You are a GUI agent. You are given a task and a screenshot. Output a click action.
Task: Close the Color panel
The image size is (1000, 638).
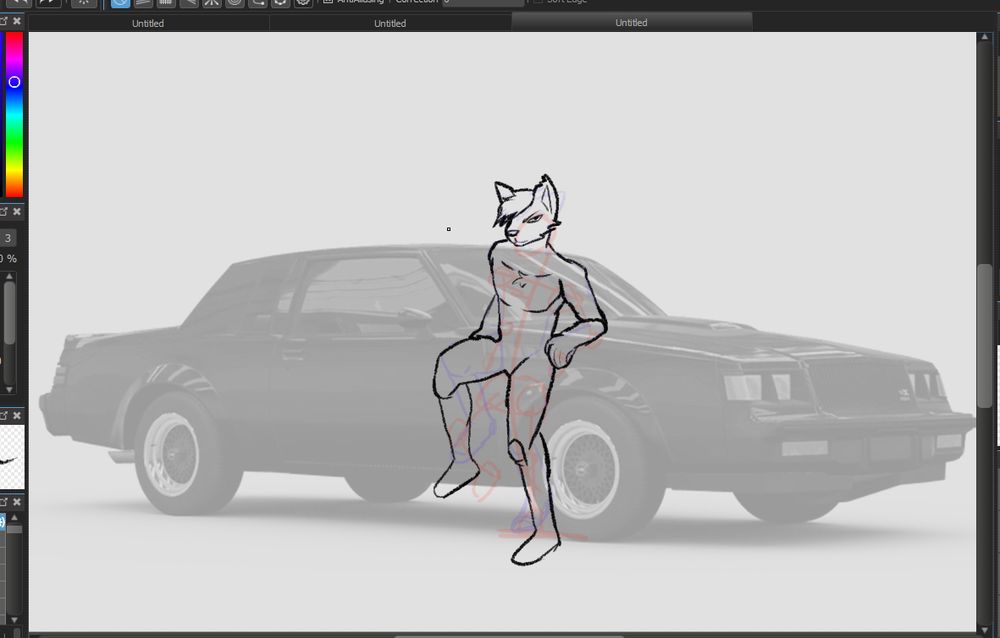(17, 21)
